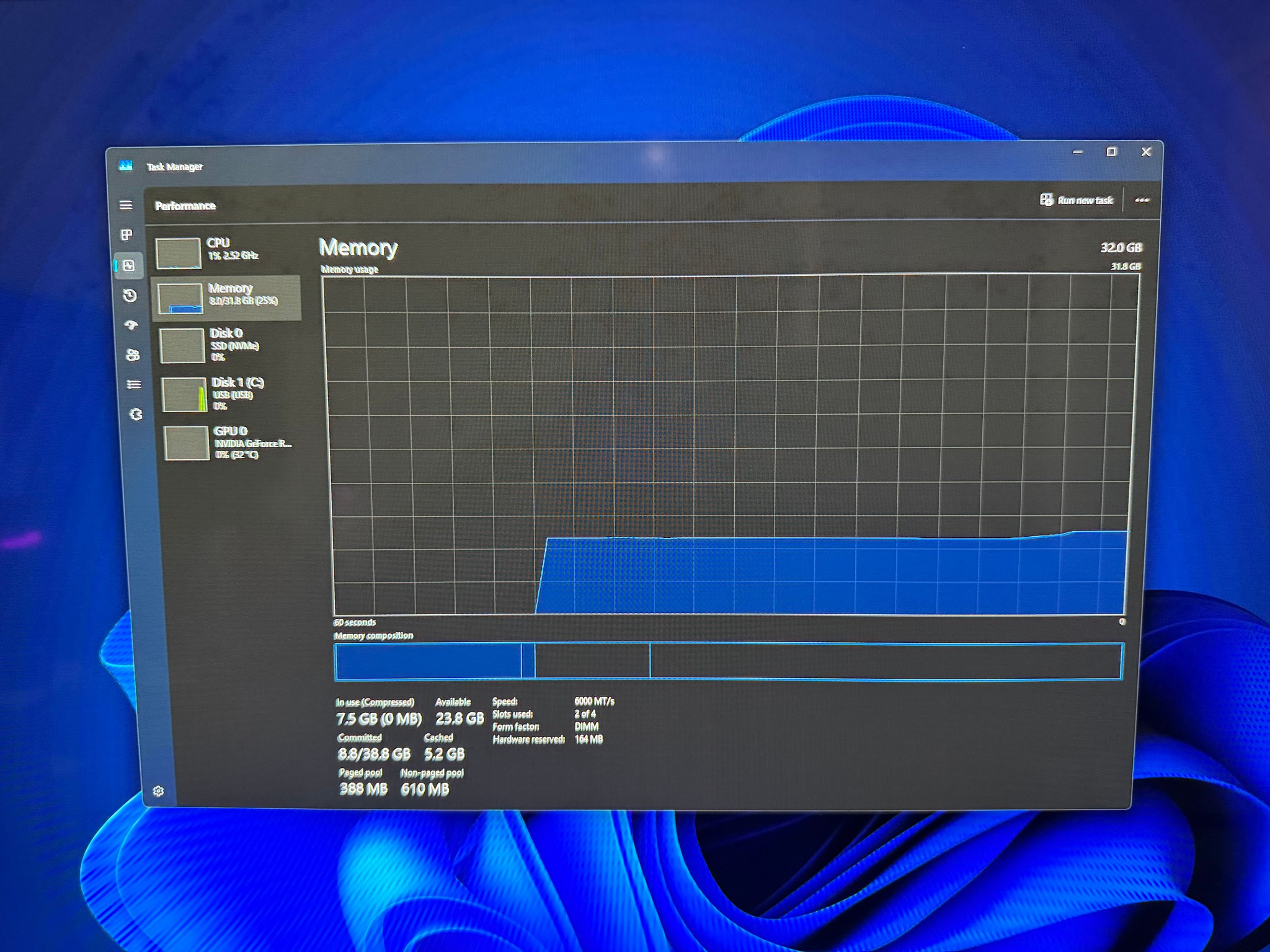1270x952 pixels.
Task: Open the Startup apps page icon
Action: coord(131,325)
